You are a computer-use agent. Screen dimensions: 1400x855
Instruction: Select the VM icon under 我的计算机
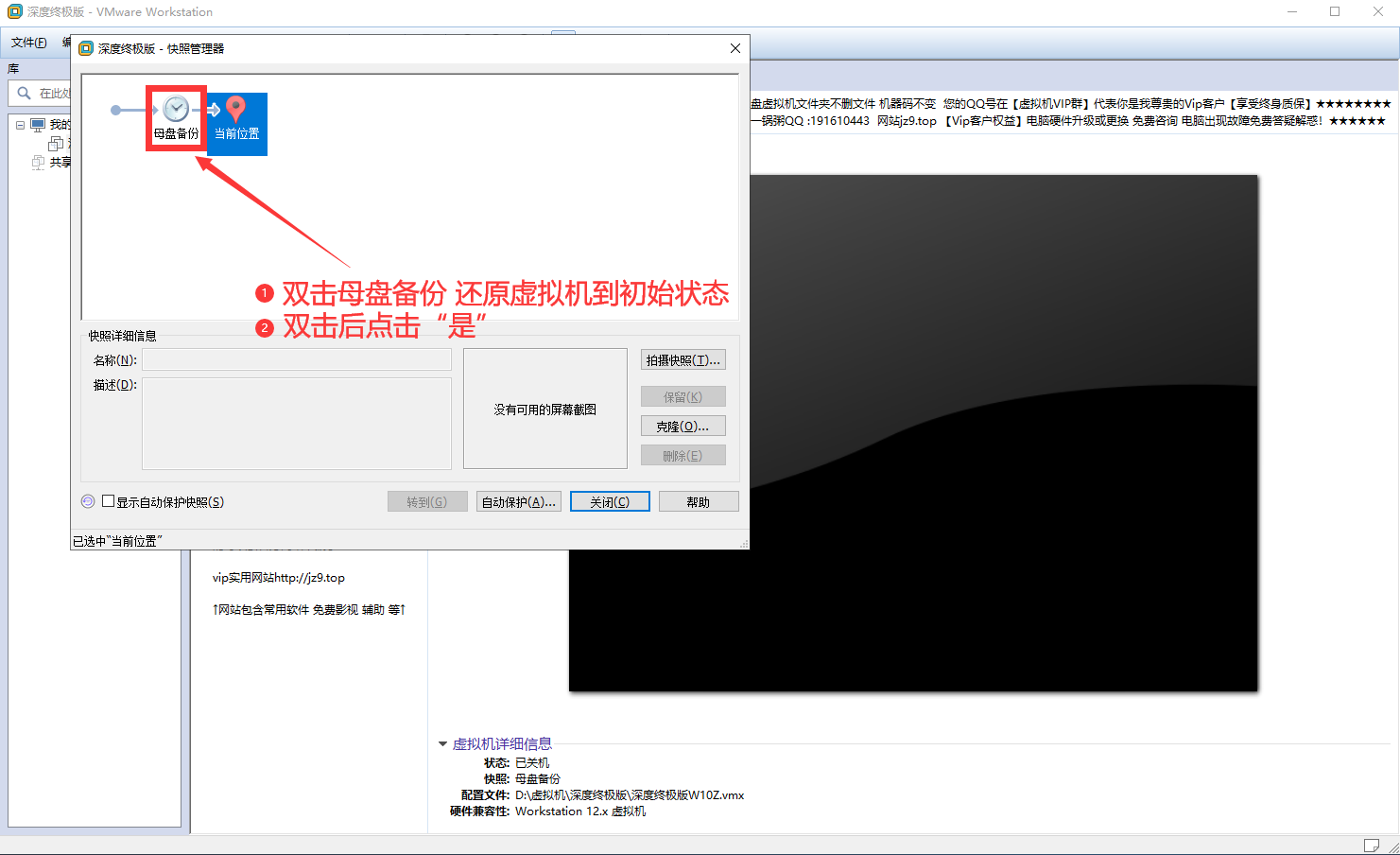pos(56,144)
